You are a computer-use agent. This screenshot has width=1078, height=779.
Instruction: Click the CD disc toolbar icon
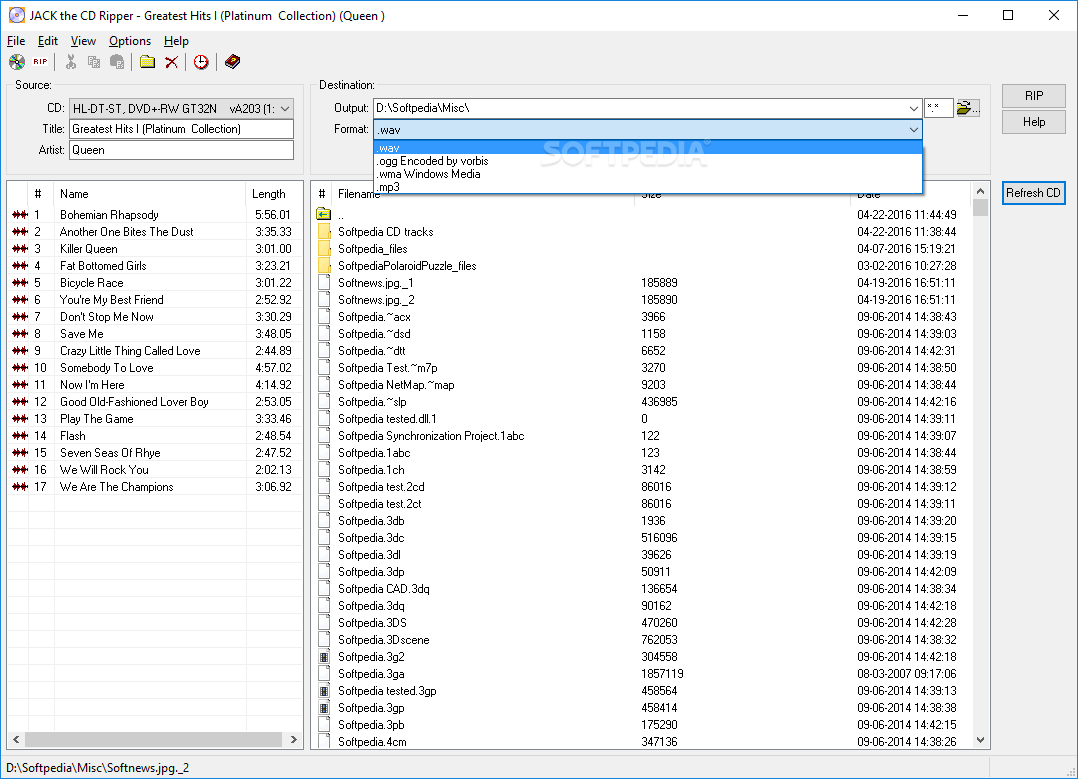(17, 62)
